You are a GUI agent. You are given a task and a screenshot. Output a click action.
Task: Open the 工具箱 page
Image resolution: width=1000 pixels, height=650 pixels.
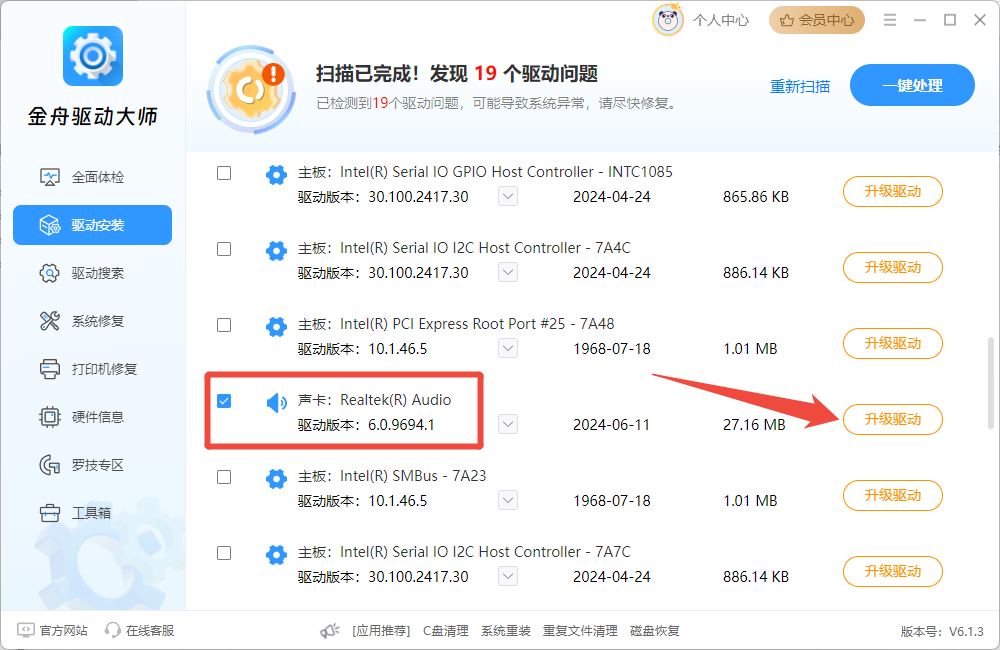[x=92, y=513]
